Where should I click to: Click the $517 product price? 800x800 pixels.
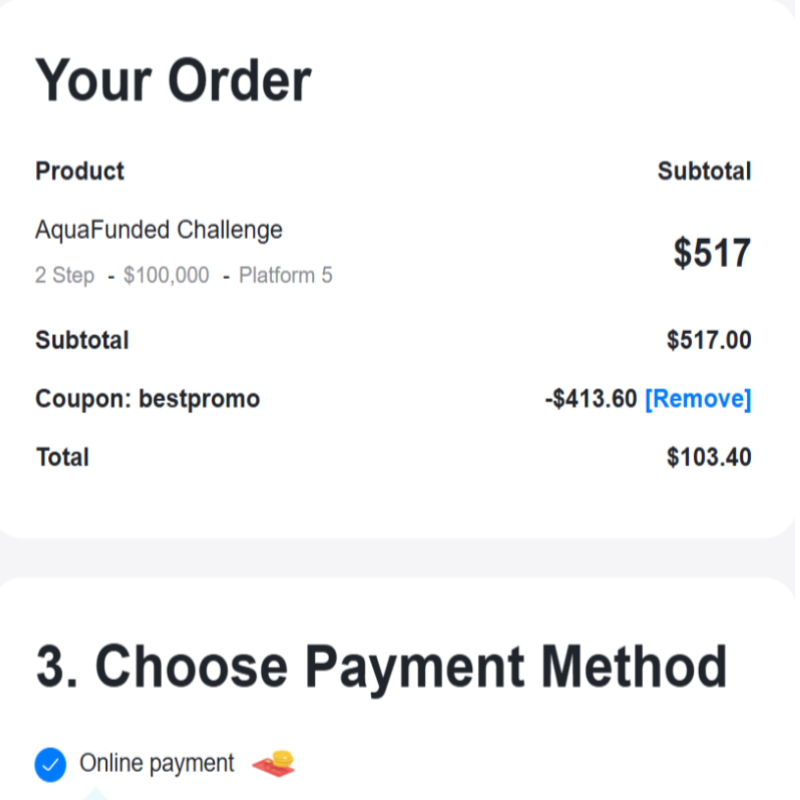click(712, 253)
